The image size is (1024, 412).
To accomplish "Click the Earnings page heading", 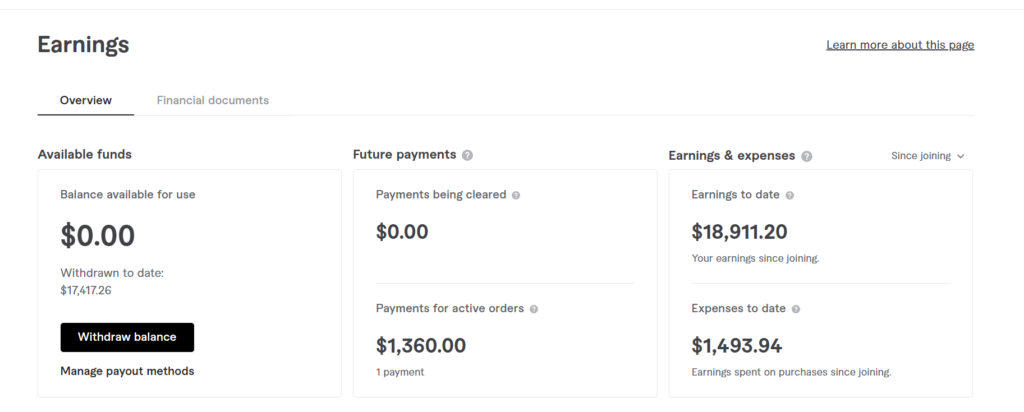I will [83, 45].
